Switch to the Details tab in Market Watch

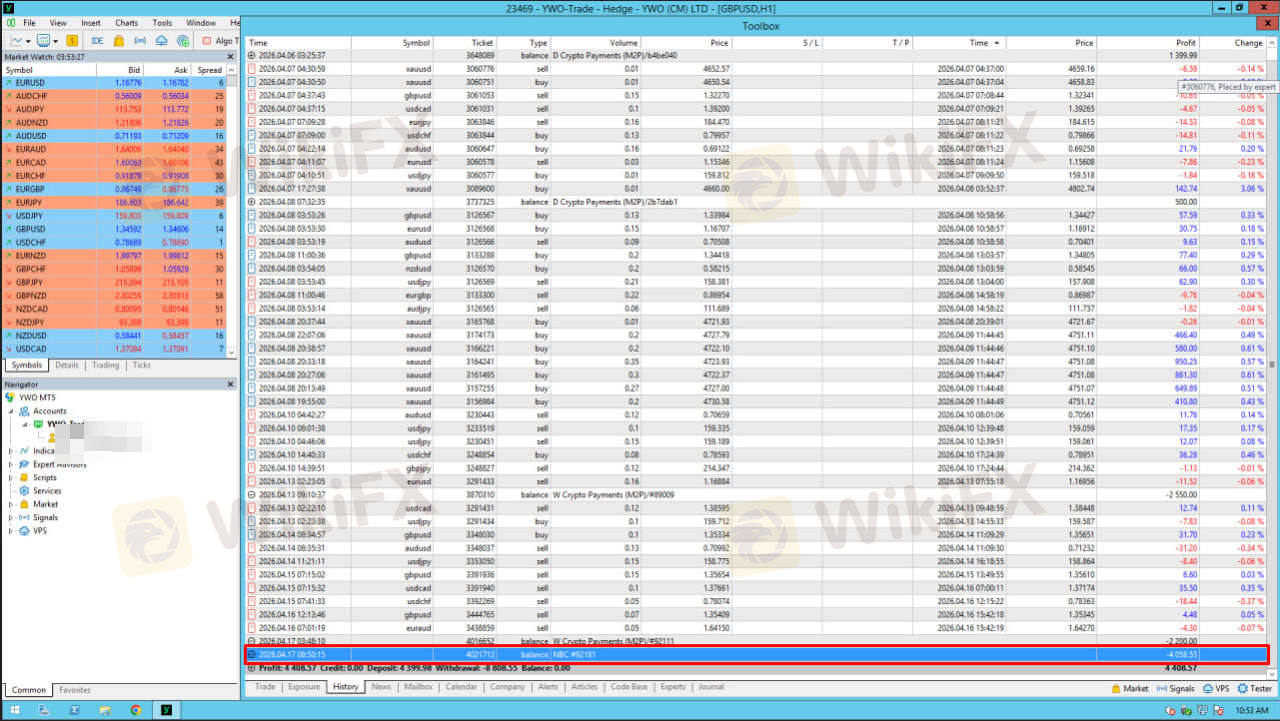(x=67, y=366)
